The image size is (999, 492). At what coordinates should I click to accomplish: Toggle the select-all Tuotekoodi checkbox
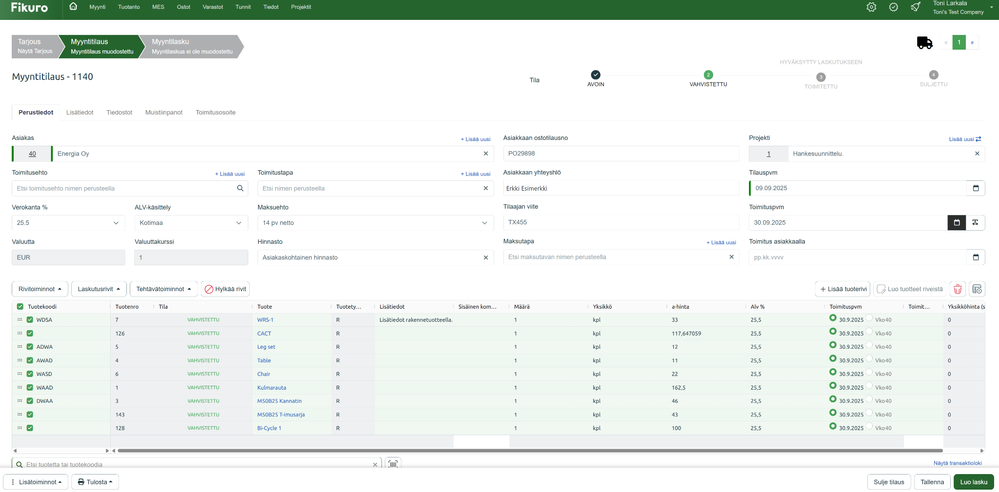tap(20, 307)
